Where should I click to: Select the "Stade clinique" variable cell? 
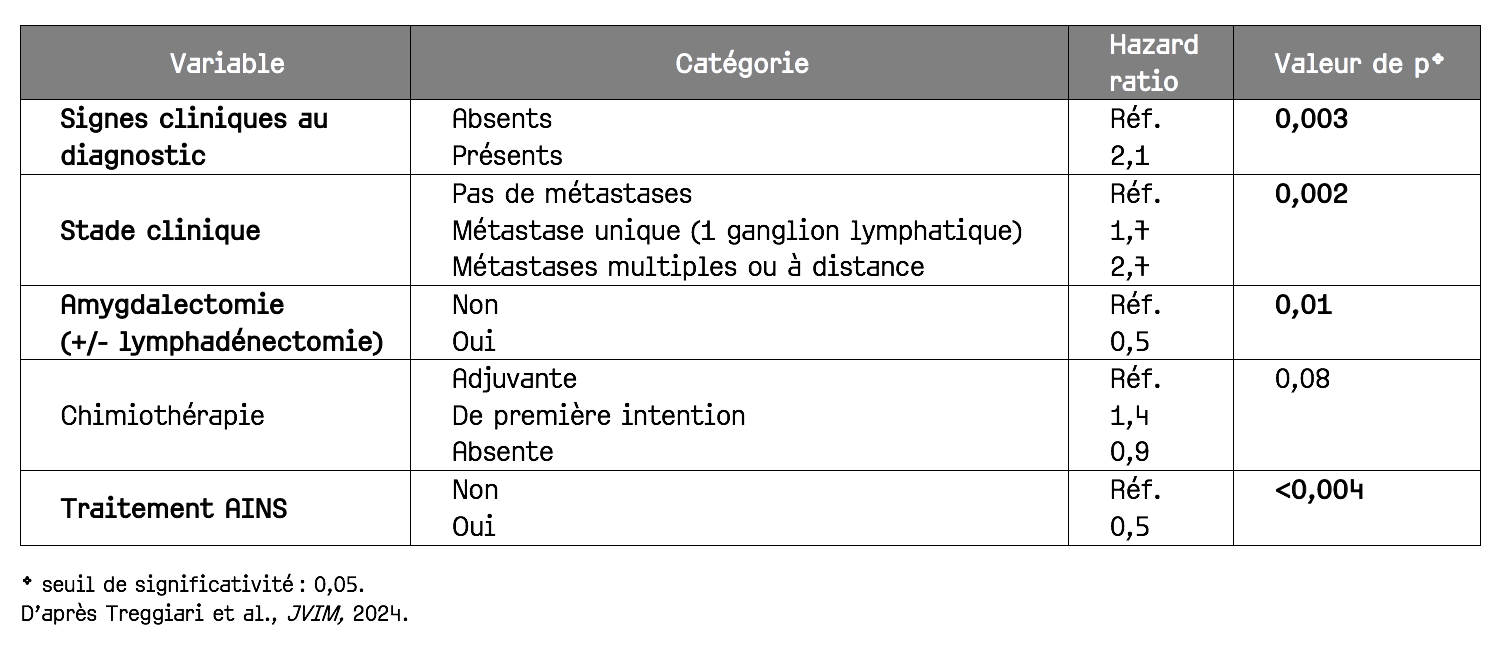coord(160,231)
